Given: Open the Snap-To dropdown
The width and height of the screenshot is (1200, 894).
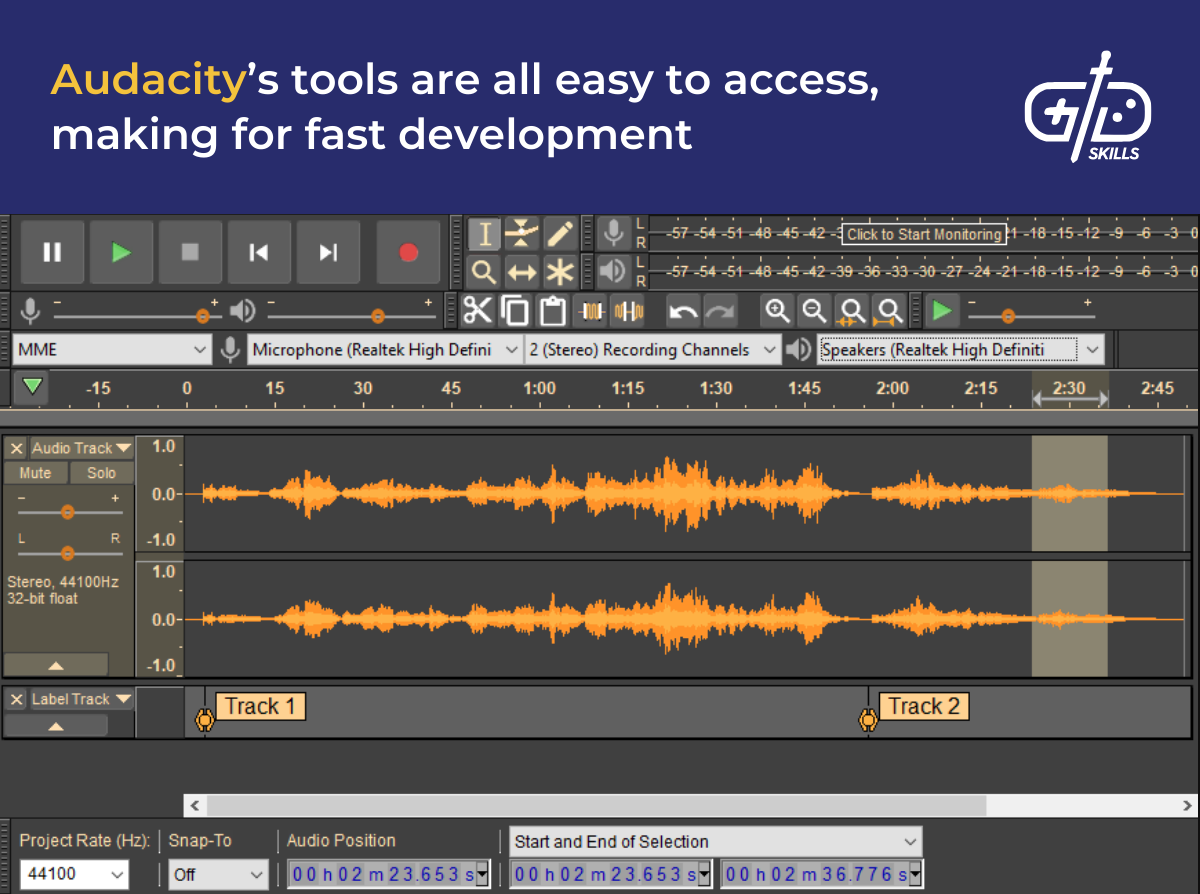Looking at the screenshot, I should pyautogui.click(x=217, y=874).
